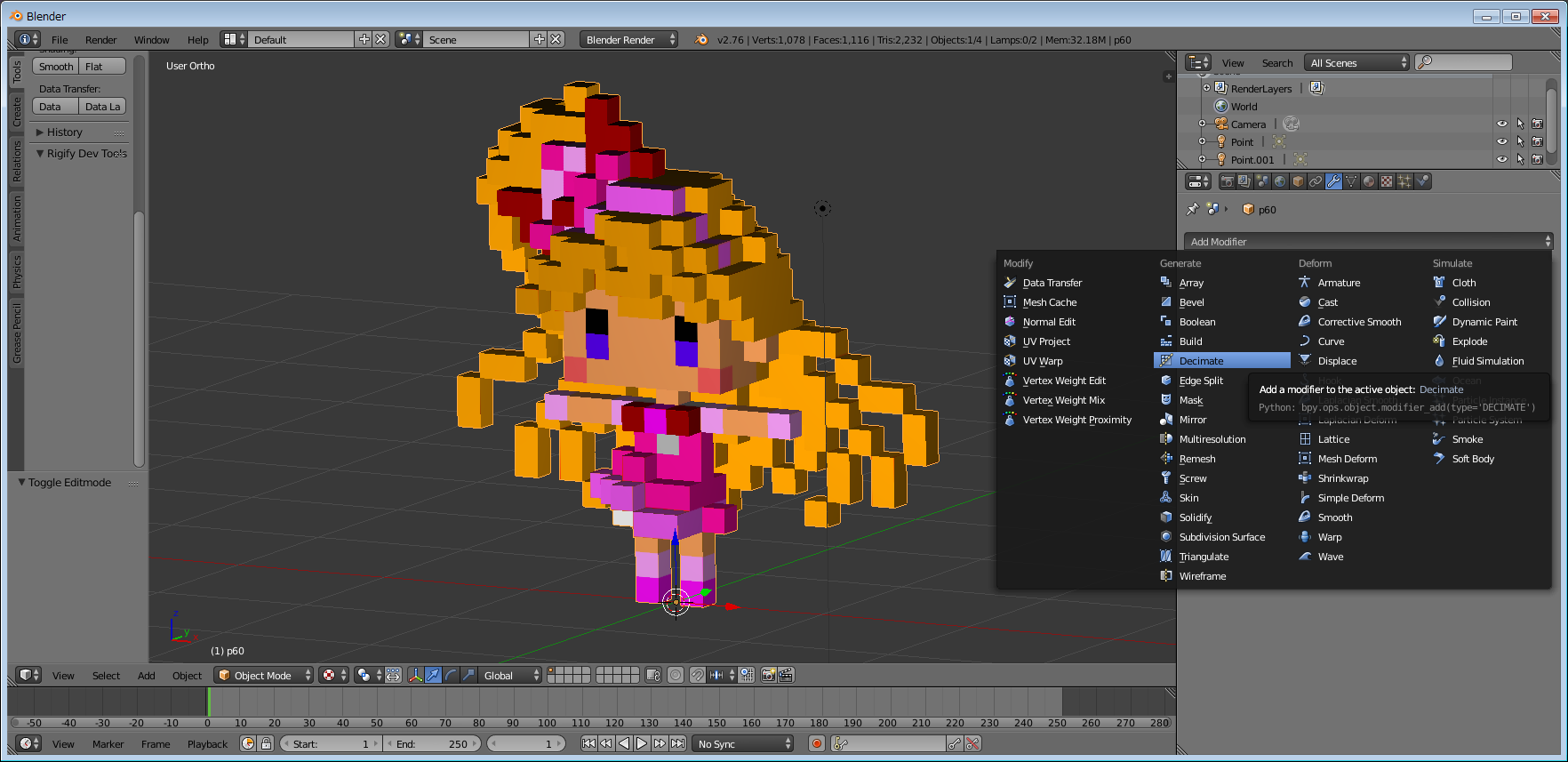This screenshot has width=1568, height=762.
Task: Select the Subdivision Surface modifier
Action: click(1222, 536)
